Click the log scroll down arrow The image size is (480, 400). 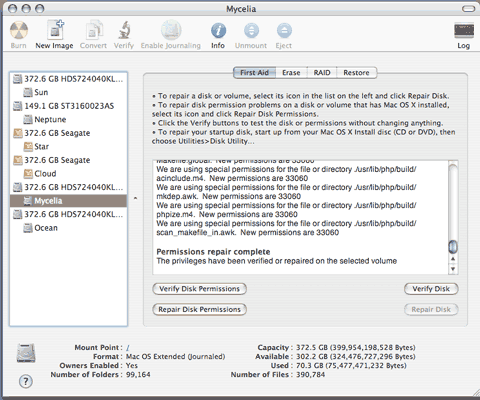(453, 269)
